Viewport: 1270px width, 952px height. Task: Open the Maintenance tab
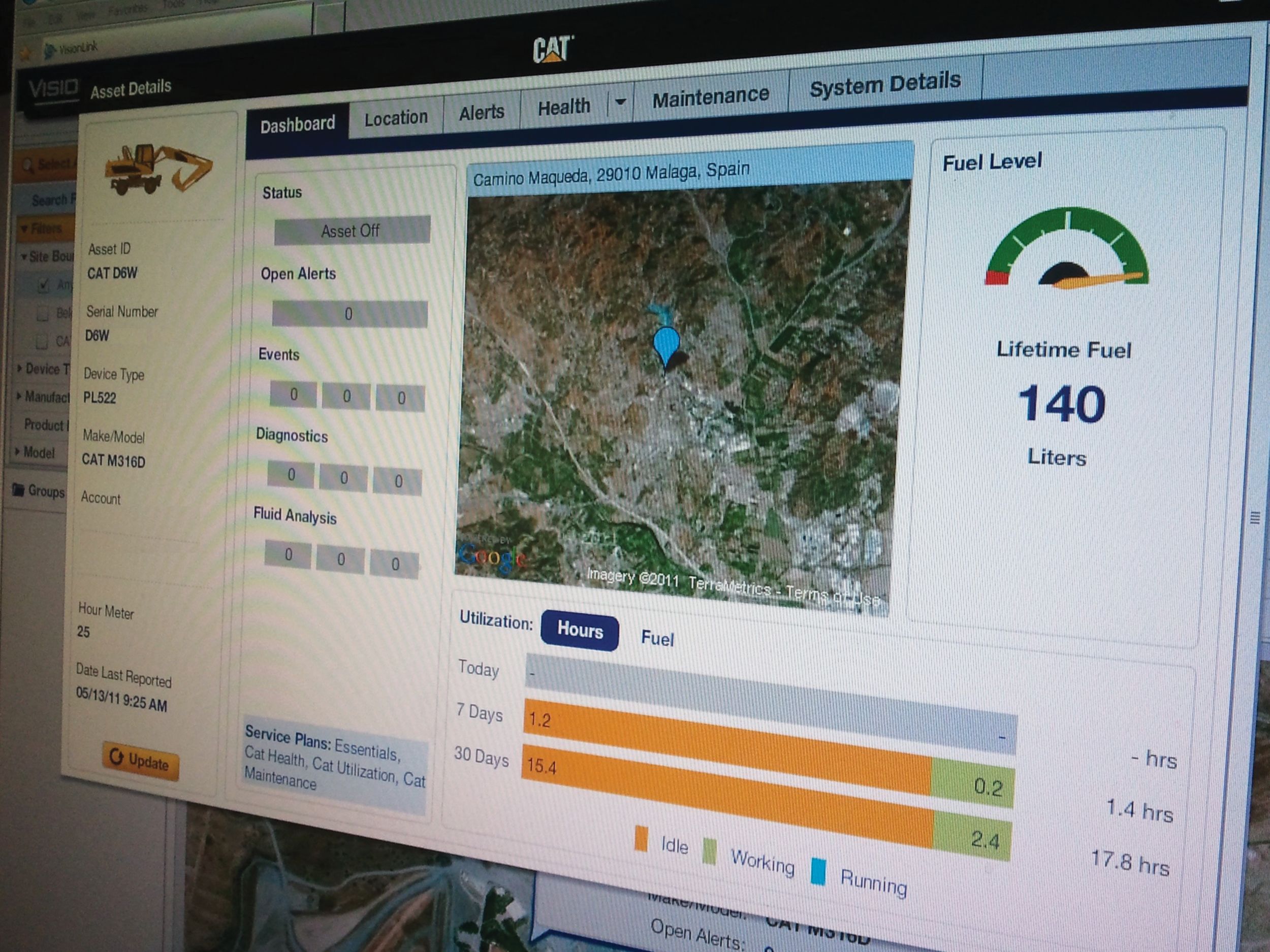pos(710,97)
